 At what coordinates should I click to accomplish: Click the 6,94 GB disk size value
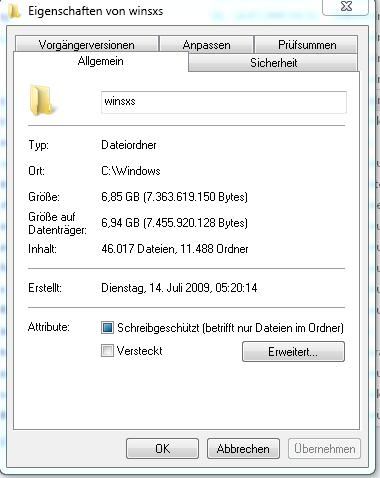coord(174,223)
